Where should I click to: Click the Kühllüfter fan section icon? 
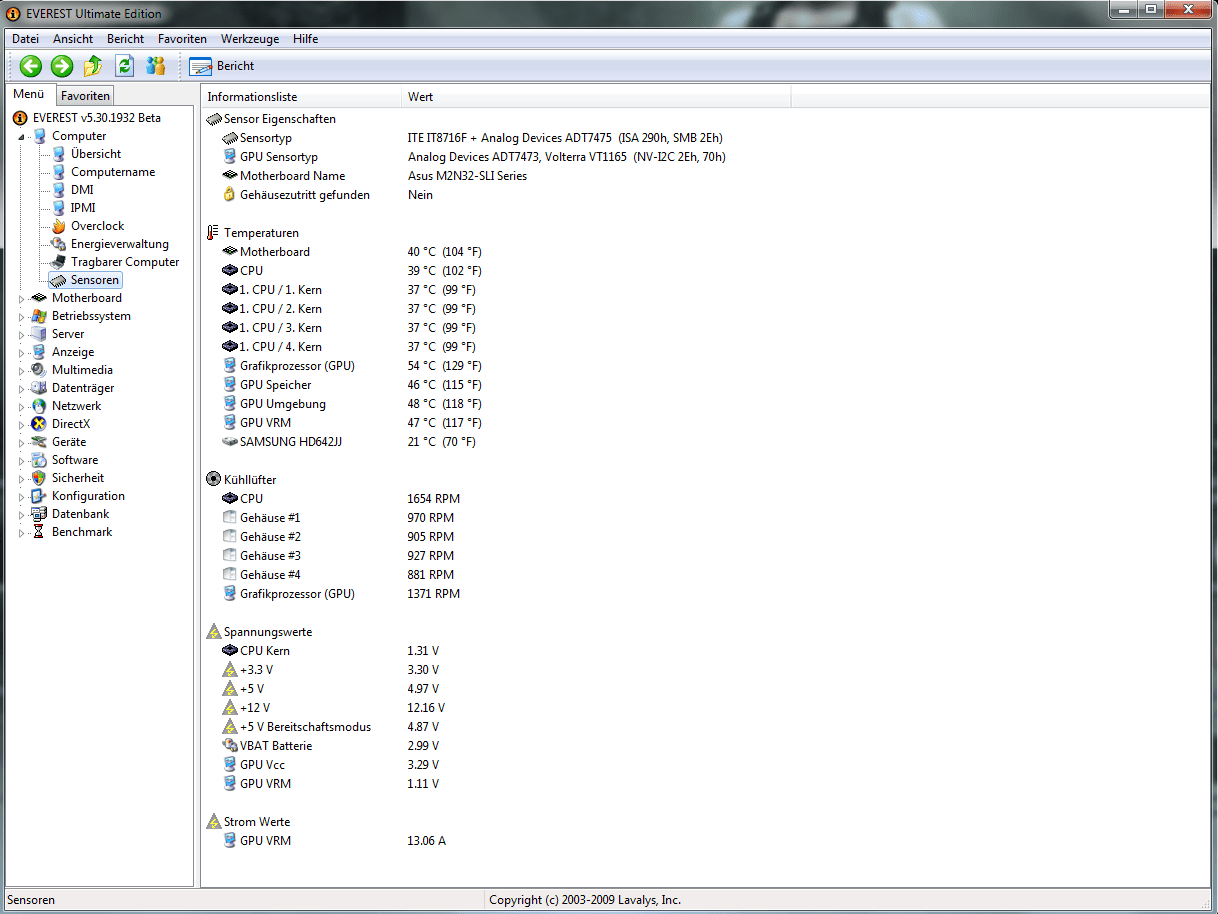(213, 480)
